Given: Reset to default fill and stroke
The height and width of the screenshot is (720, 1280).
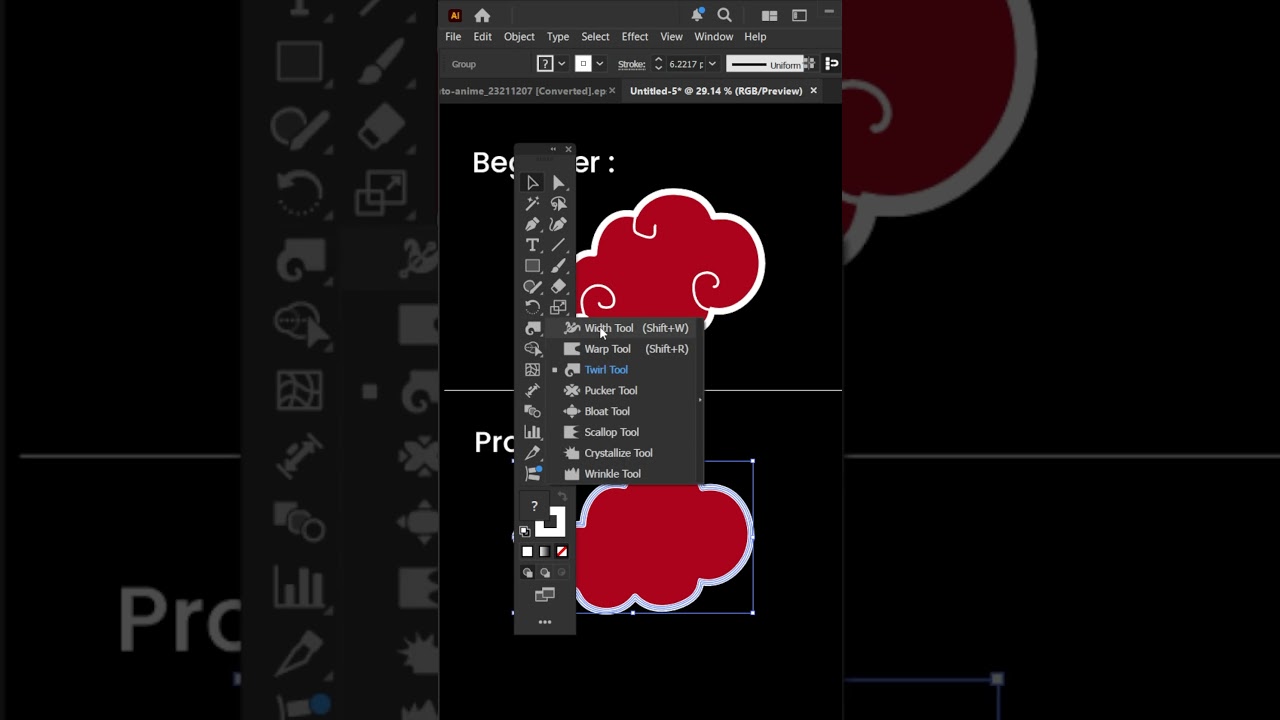Looking at the screenshot, I should click(525, 532).
